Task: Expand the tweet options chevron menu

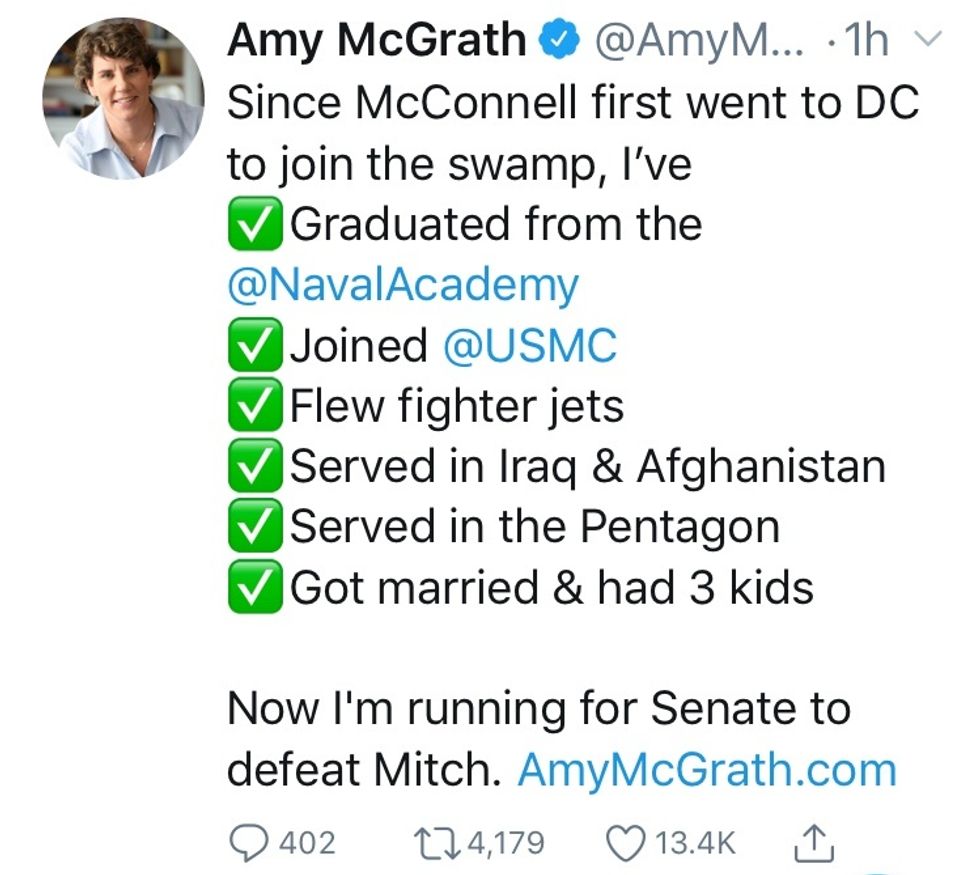Action: tap(929, 42)
